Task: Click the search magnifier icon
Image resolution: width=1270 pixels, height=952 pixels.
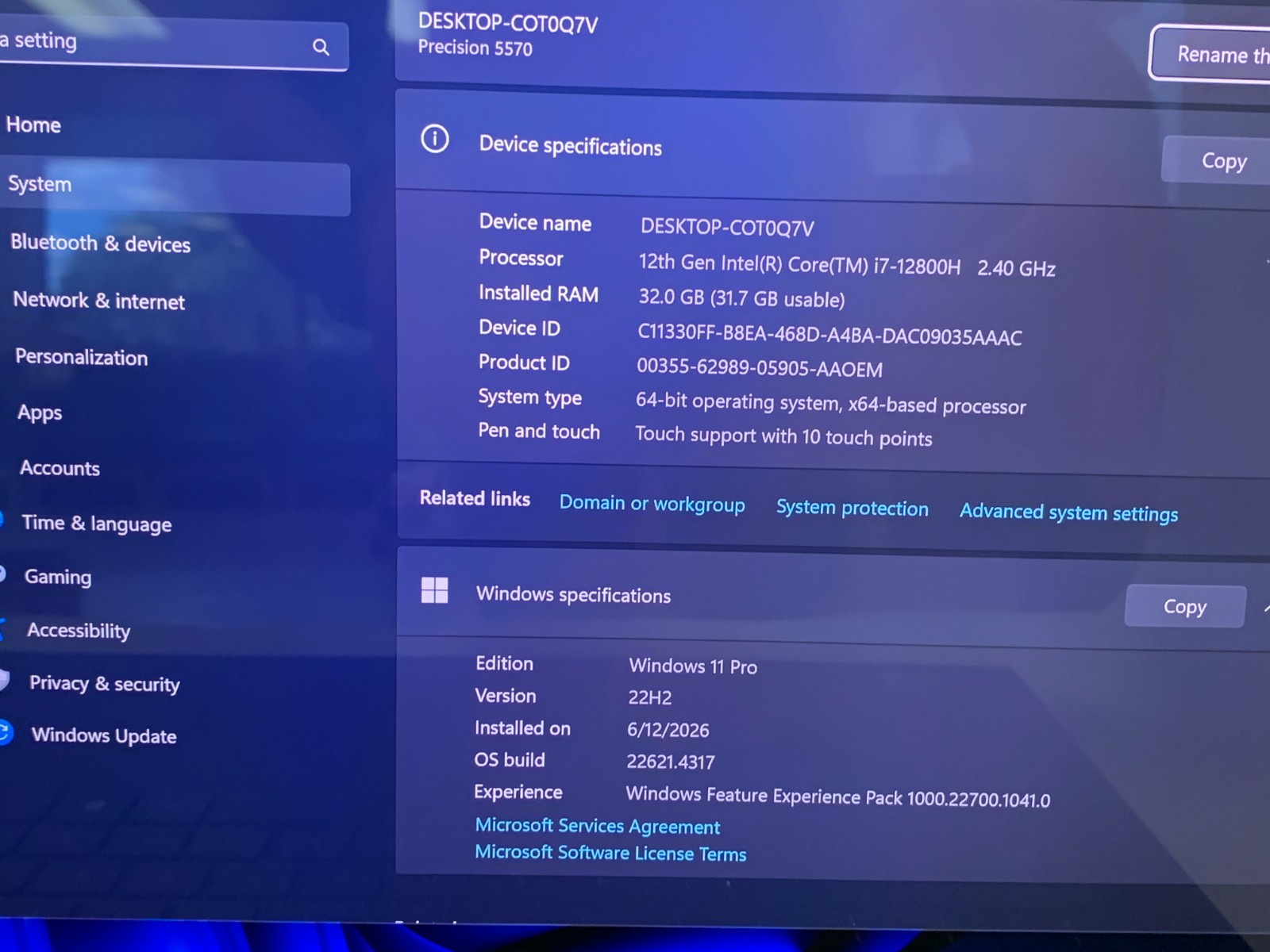Action: [321, 47]
